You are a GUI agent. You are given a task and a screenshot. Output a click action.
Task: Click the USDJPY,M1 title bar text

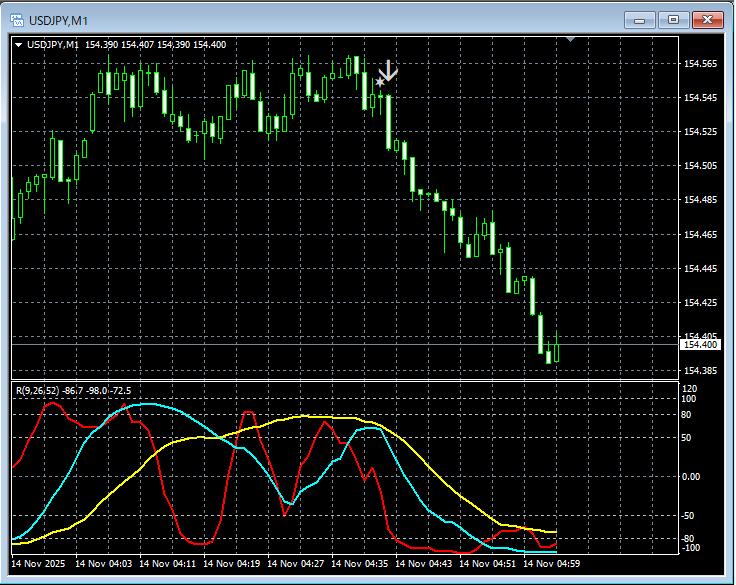click(x=57, y=19)
